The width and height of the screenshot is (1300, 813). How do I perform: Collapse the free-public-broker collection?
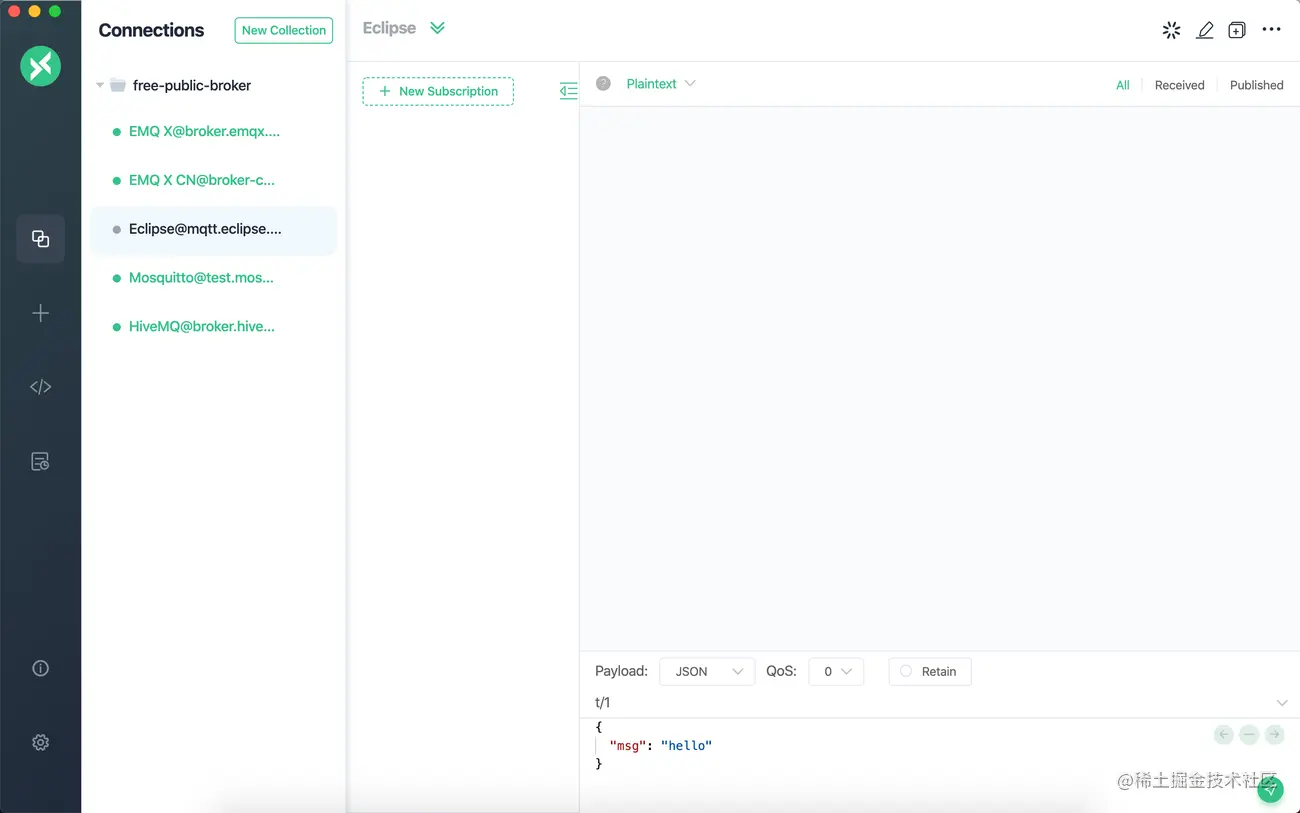100,86
